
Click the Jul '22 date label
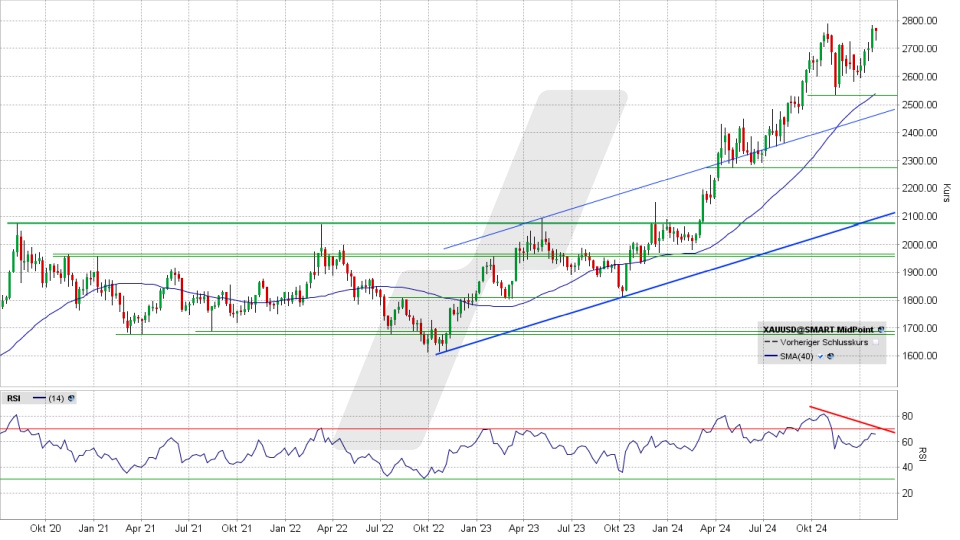coord(380,528)
